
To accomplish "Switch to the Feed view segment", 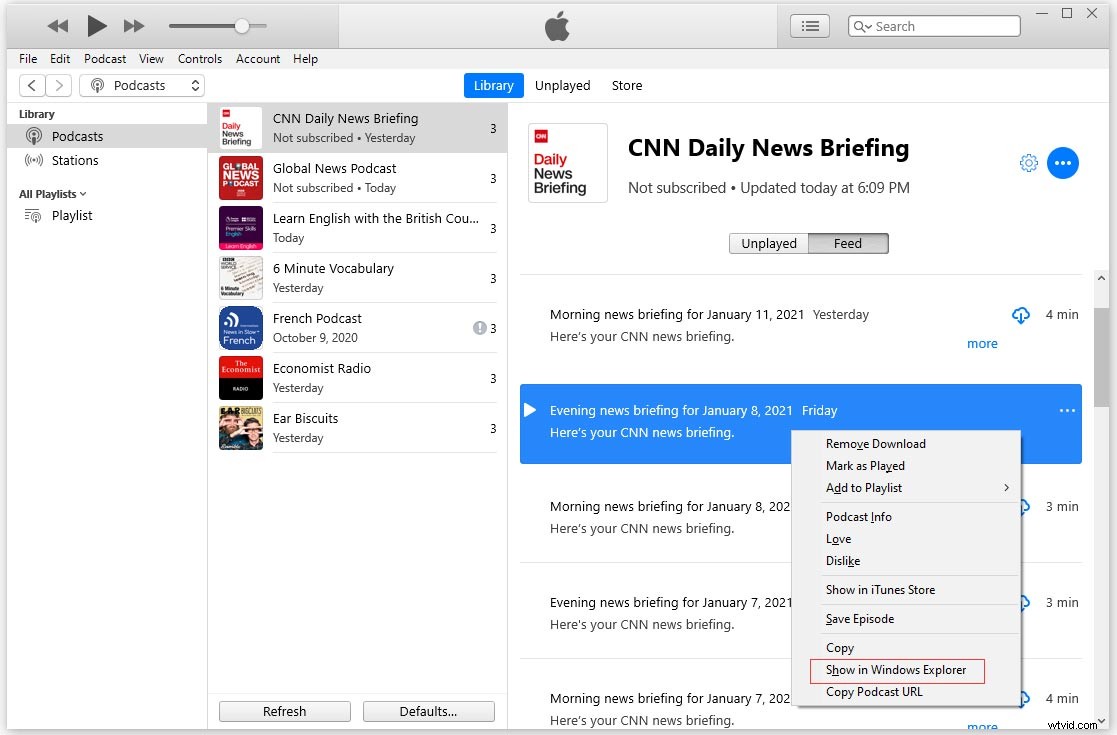I will tap(847, 243).
